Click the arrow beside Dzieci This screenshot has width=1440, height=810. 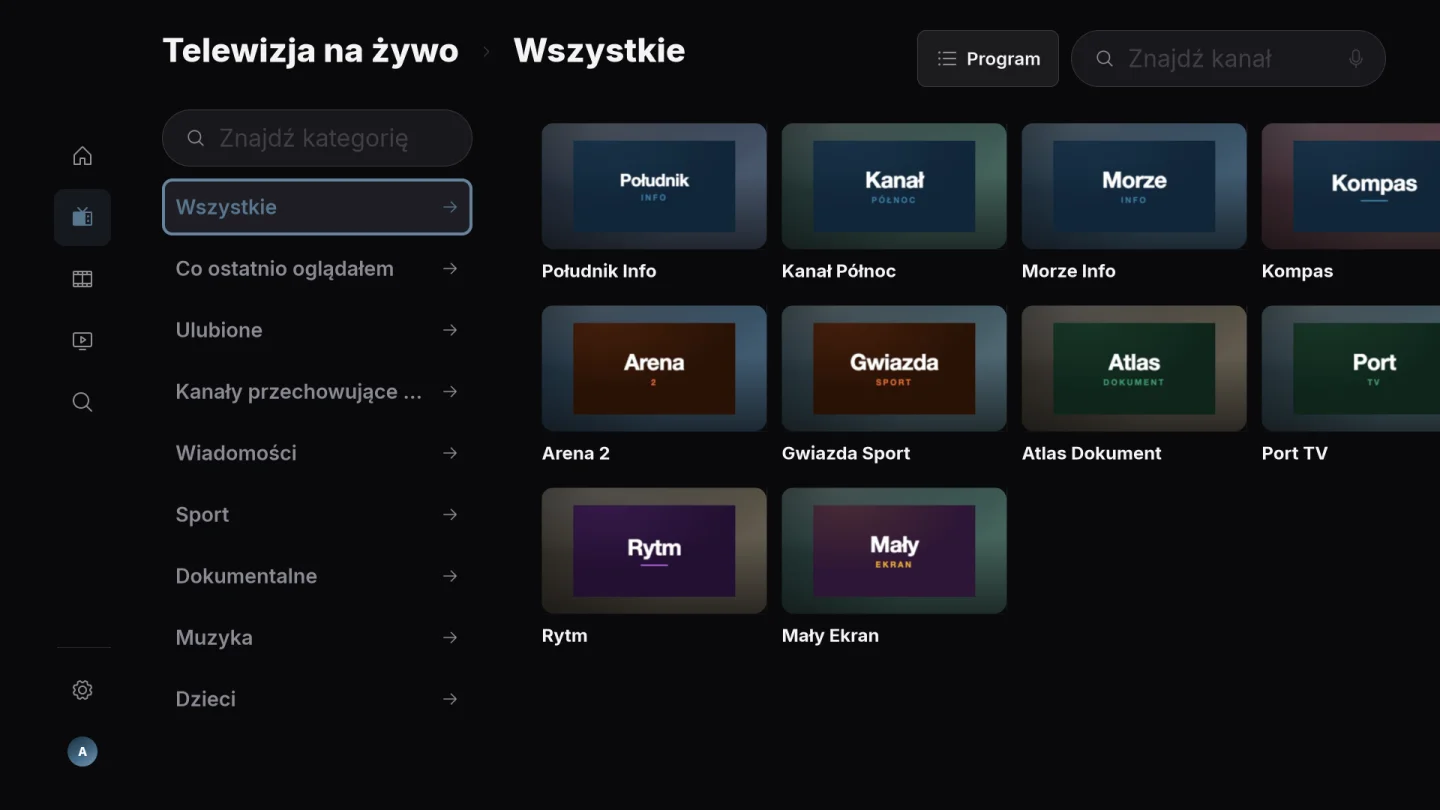tap(450, 699)
